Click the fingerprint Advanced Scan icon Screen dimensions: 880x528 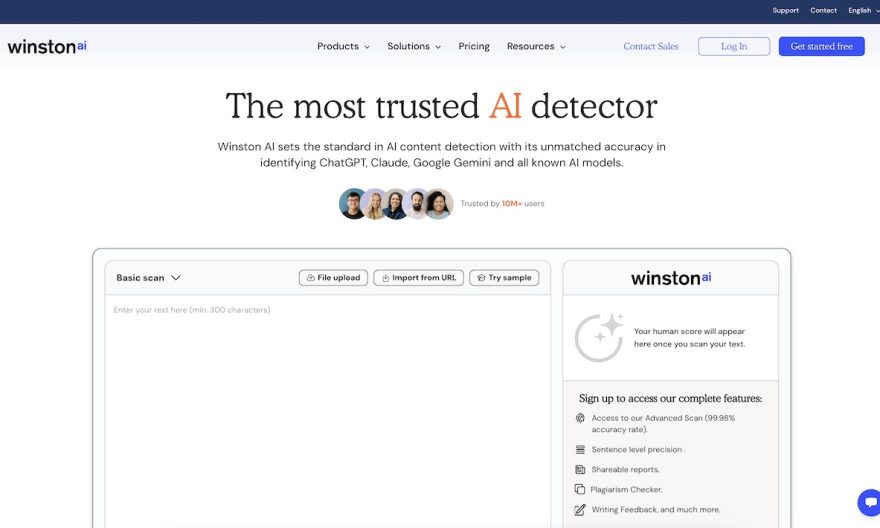tap(580, 418)
